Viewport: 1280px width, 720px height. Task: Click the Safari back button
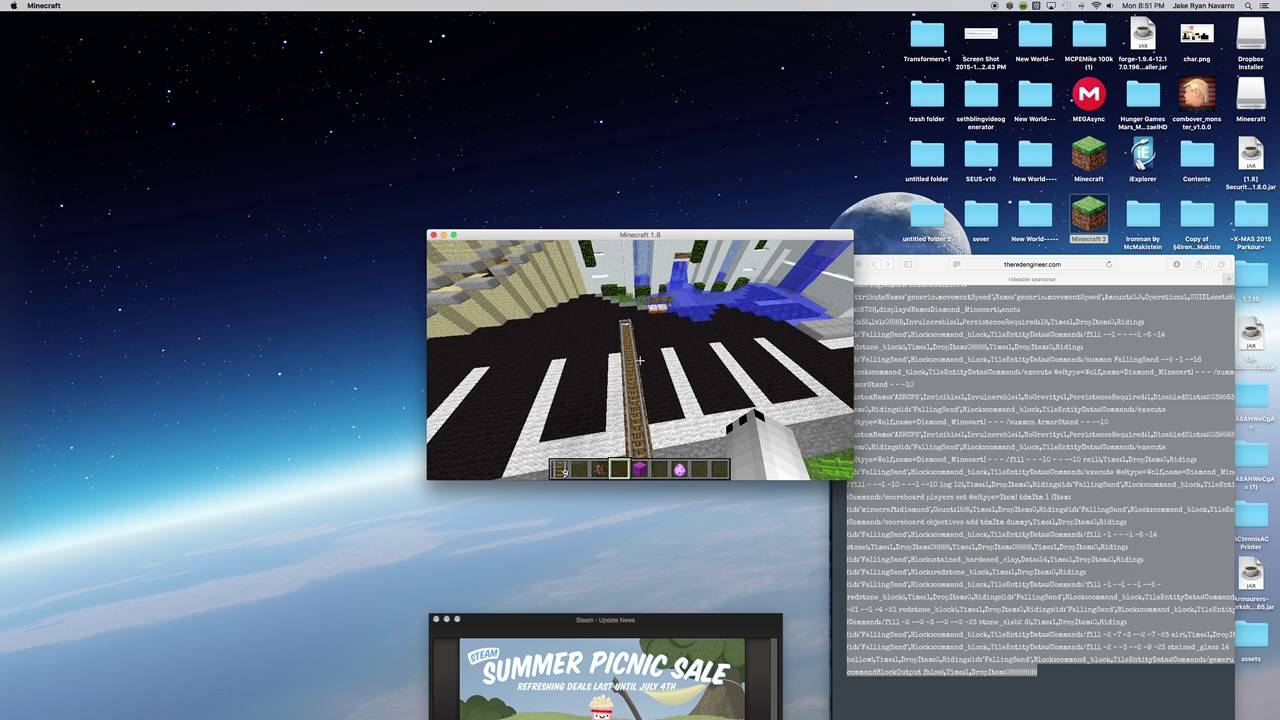pyautogui.click(x=873, y=265)
